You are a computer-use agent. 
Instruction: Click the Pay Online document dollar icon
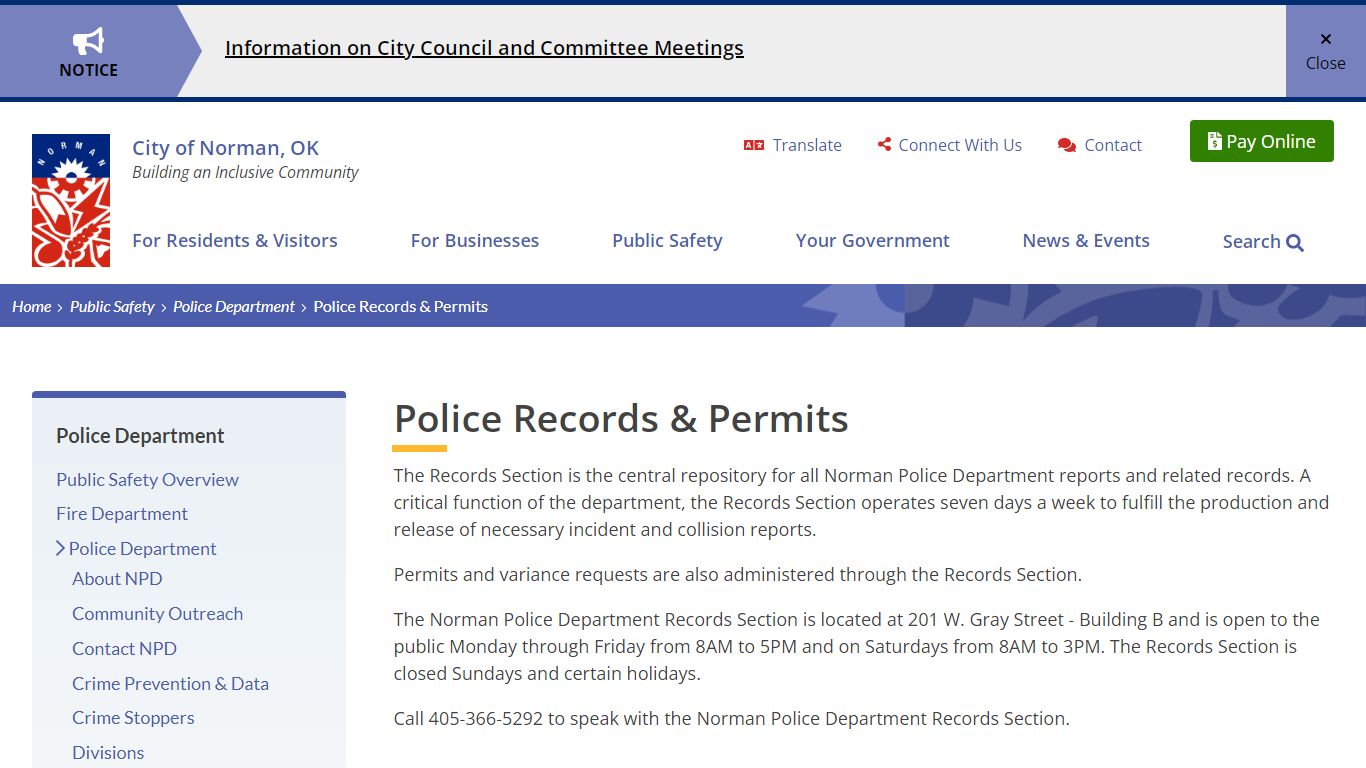pyautogui.click(x=1214, y=141)
